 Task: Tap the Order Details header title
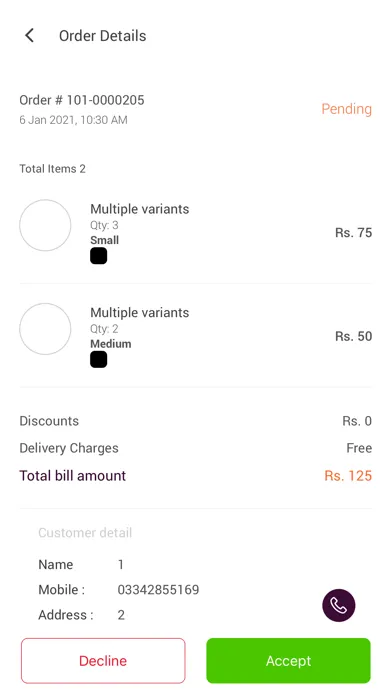point(103,36)
